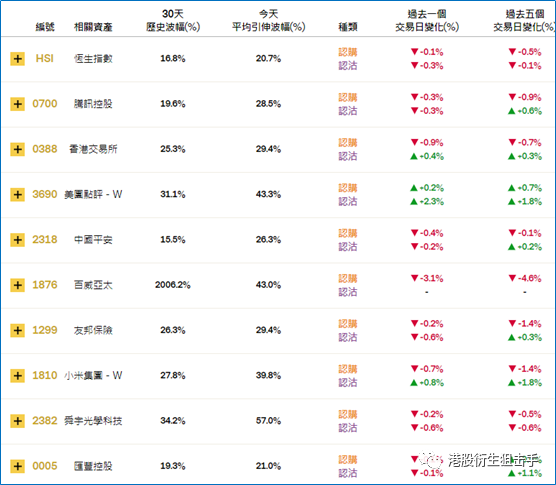
Task: Expand the 0005 row plus button
Action: tap(17, 466)
